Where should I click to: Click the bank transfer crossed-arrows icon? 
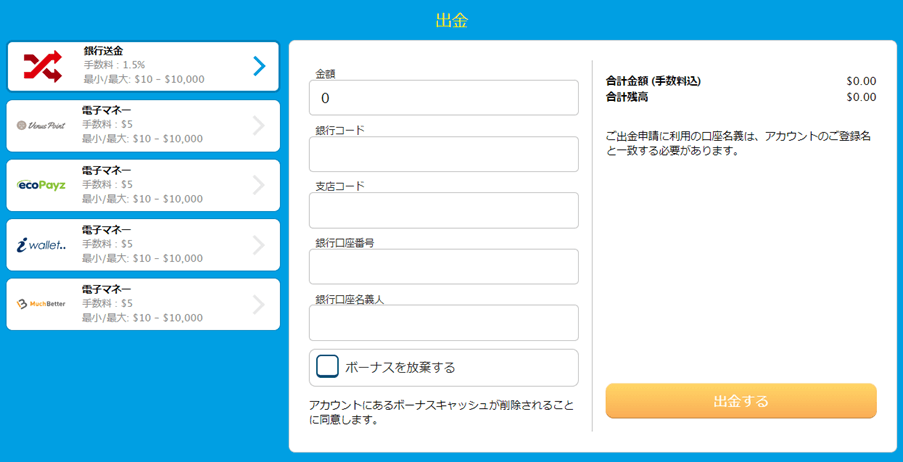point(43,66)
